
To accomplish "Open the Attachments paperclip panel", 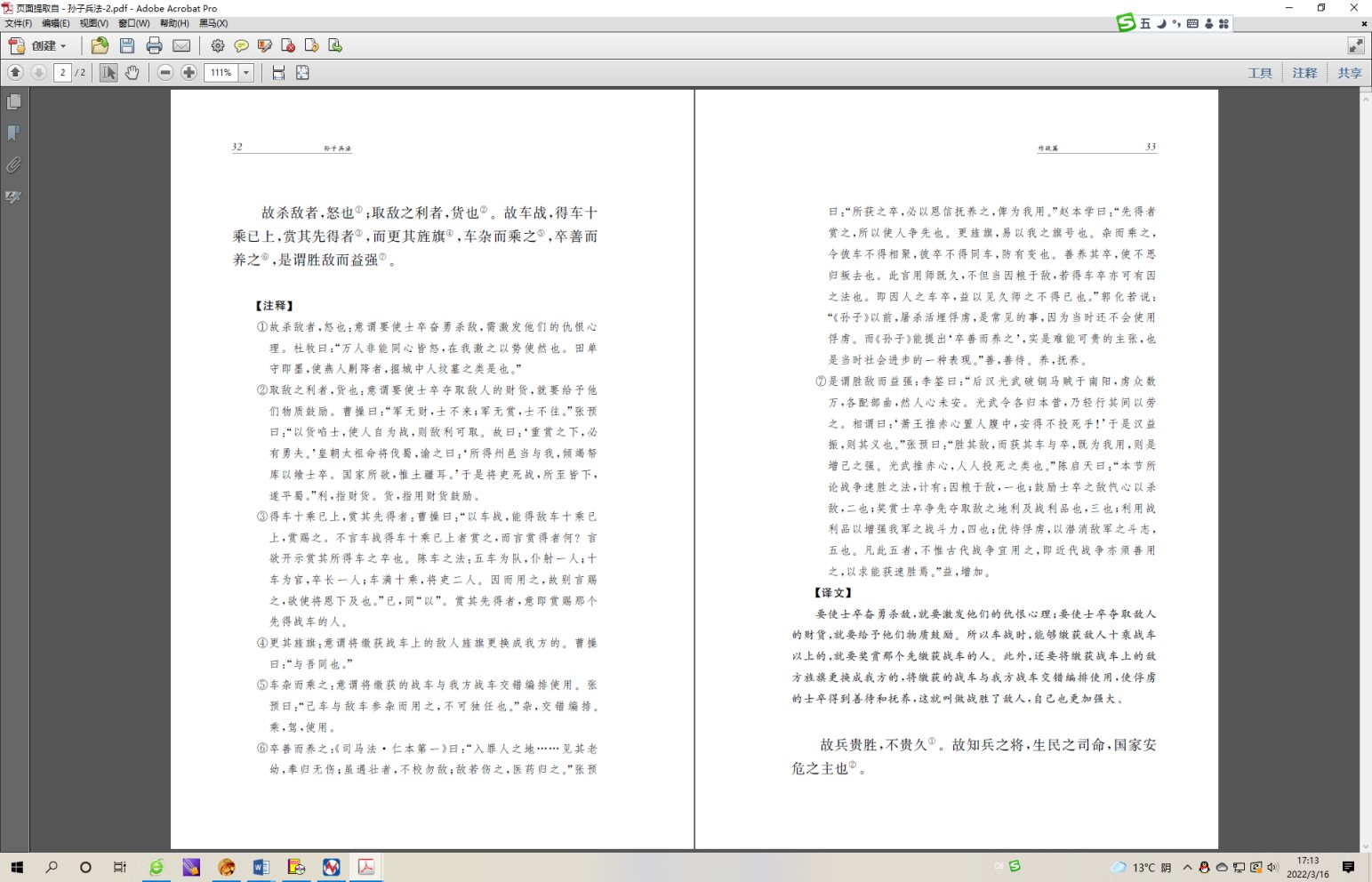I will (x=13, y=164).
